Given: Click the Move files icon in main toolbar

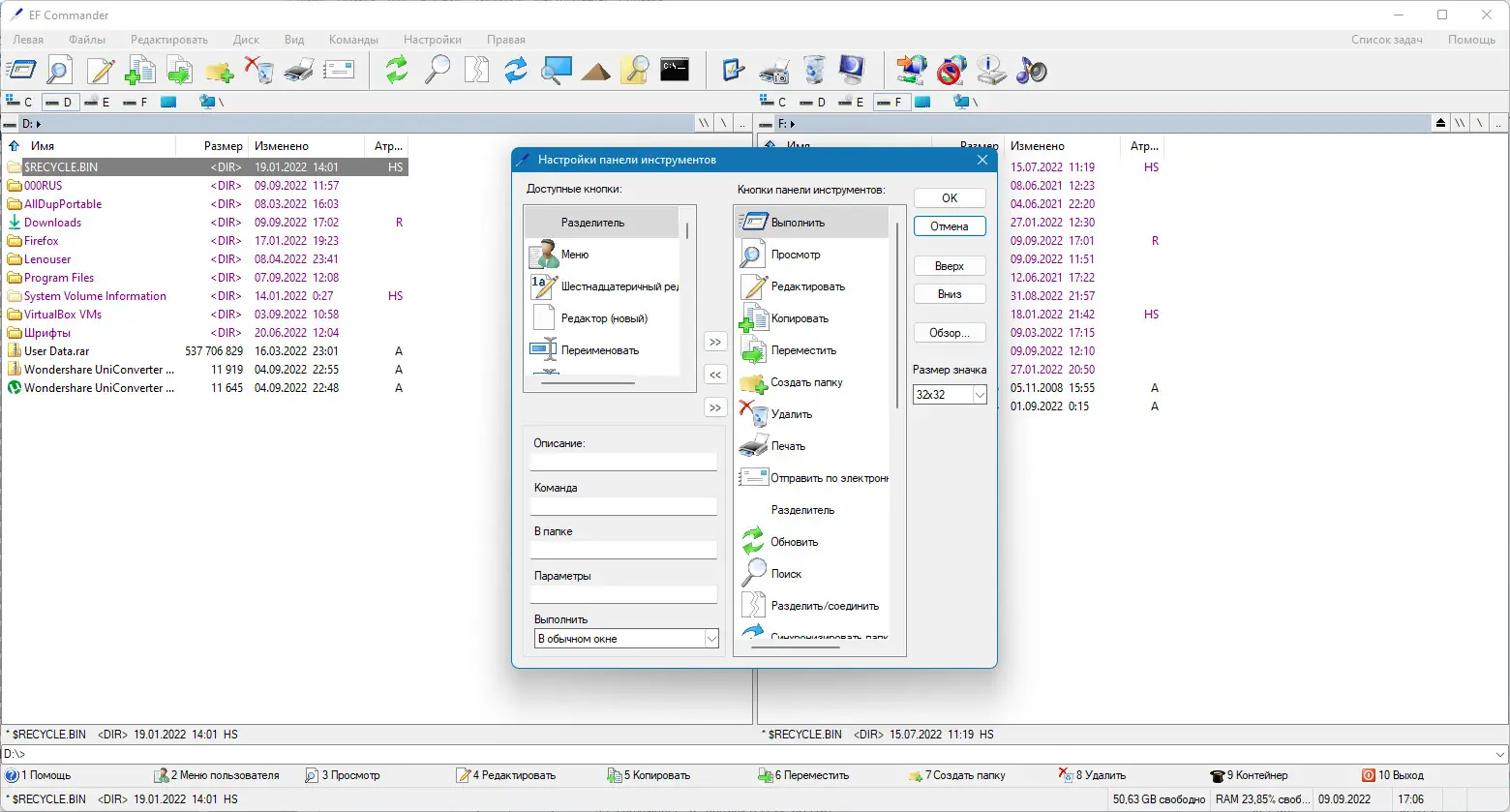Looking at the screenshot, I should [180, 70].
